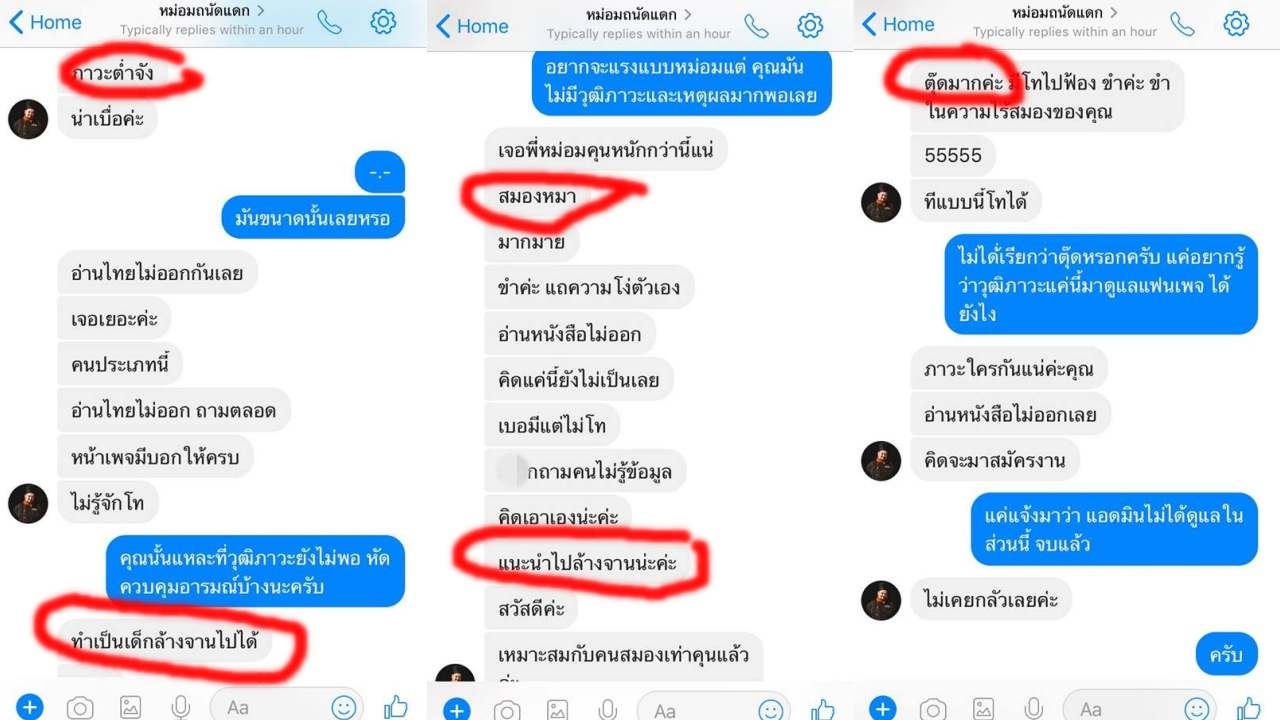This screenshot has height=720, width=1280.
Task: Expand contact name chevron in middle chat
Action: pyautogui.click(x=687, y=15)
